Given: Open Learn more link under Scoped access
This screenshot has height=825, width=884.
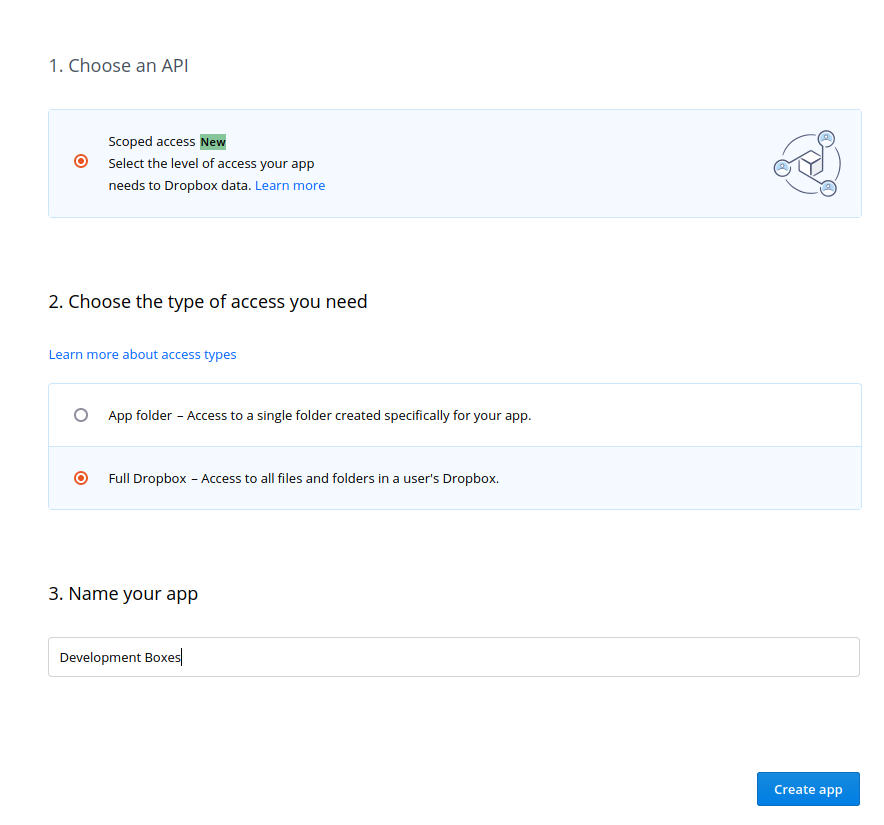Looking at the screenshot, I should pyautogui.click(x=290, y=185).
